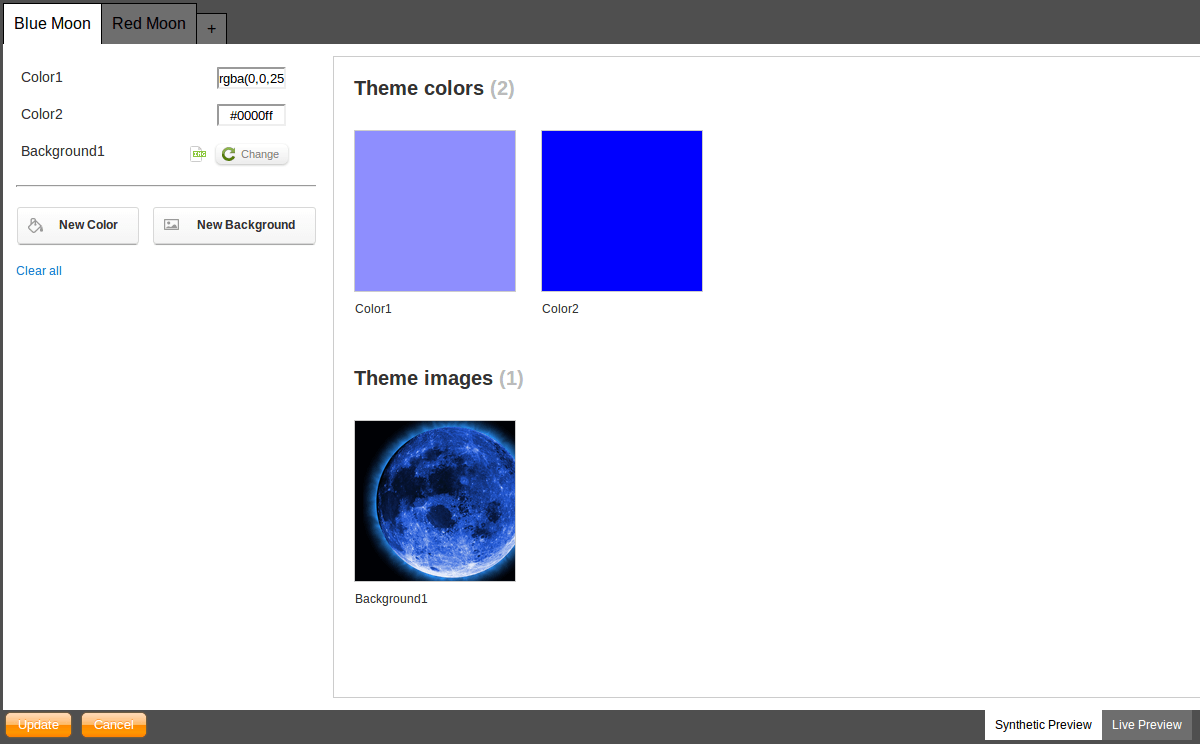Select the paint bucket icon on New Color
The width and height of the screenshot is (1200, 744).
point(36,225)
